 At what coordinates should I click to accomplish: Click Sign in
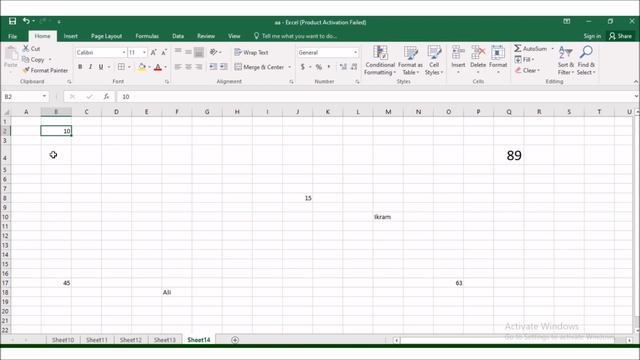point(592,36)
